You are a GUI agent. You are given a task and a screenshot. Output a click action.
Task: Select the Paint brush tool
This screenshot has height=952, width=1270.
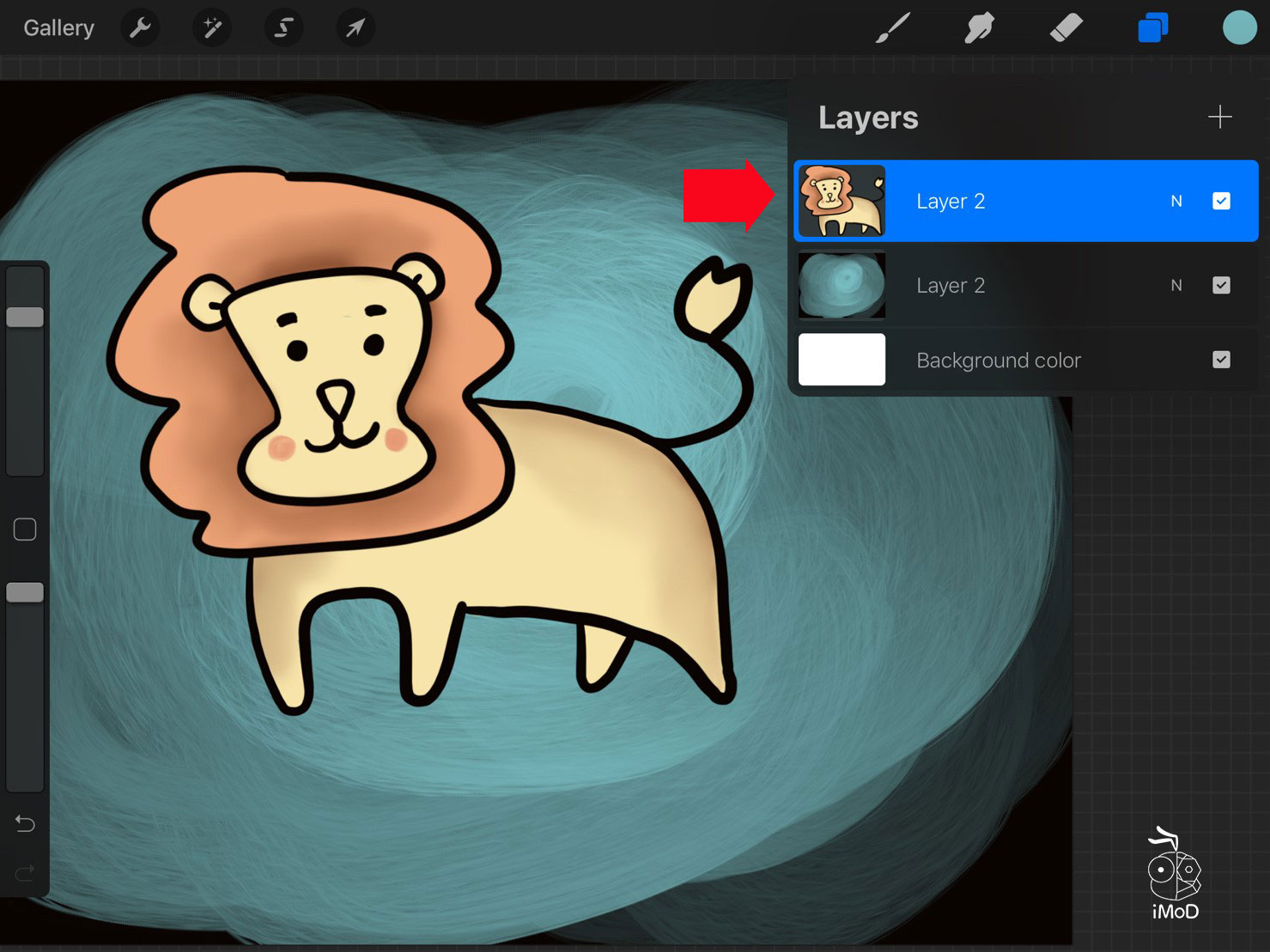(x=893, y=28)
